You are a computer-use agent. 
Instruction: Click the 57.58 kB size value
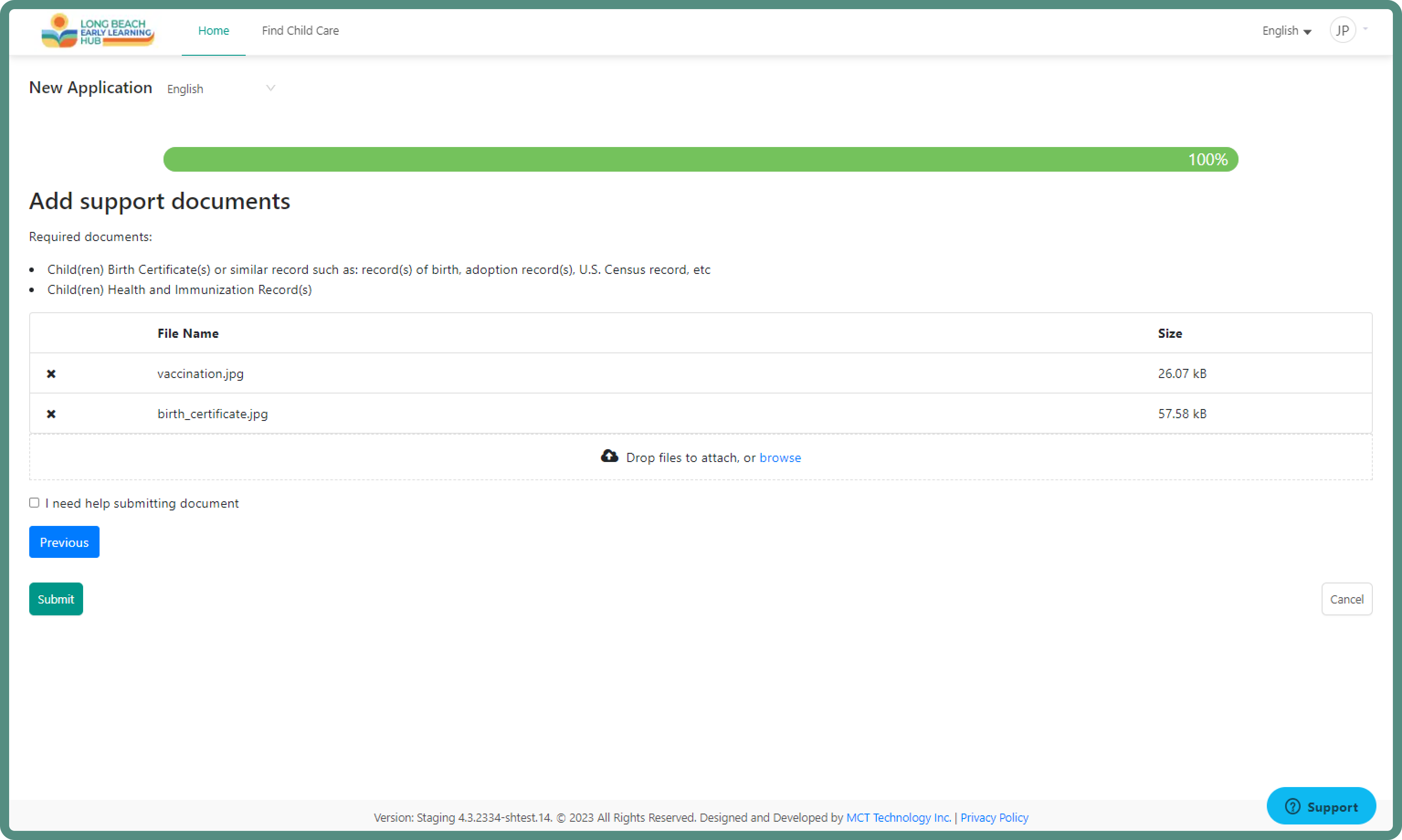point(1182,414)
